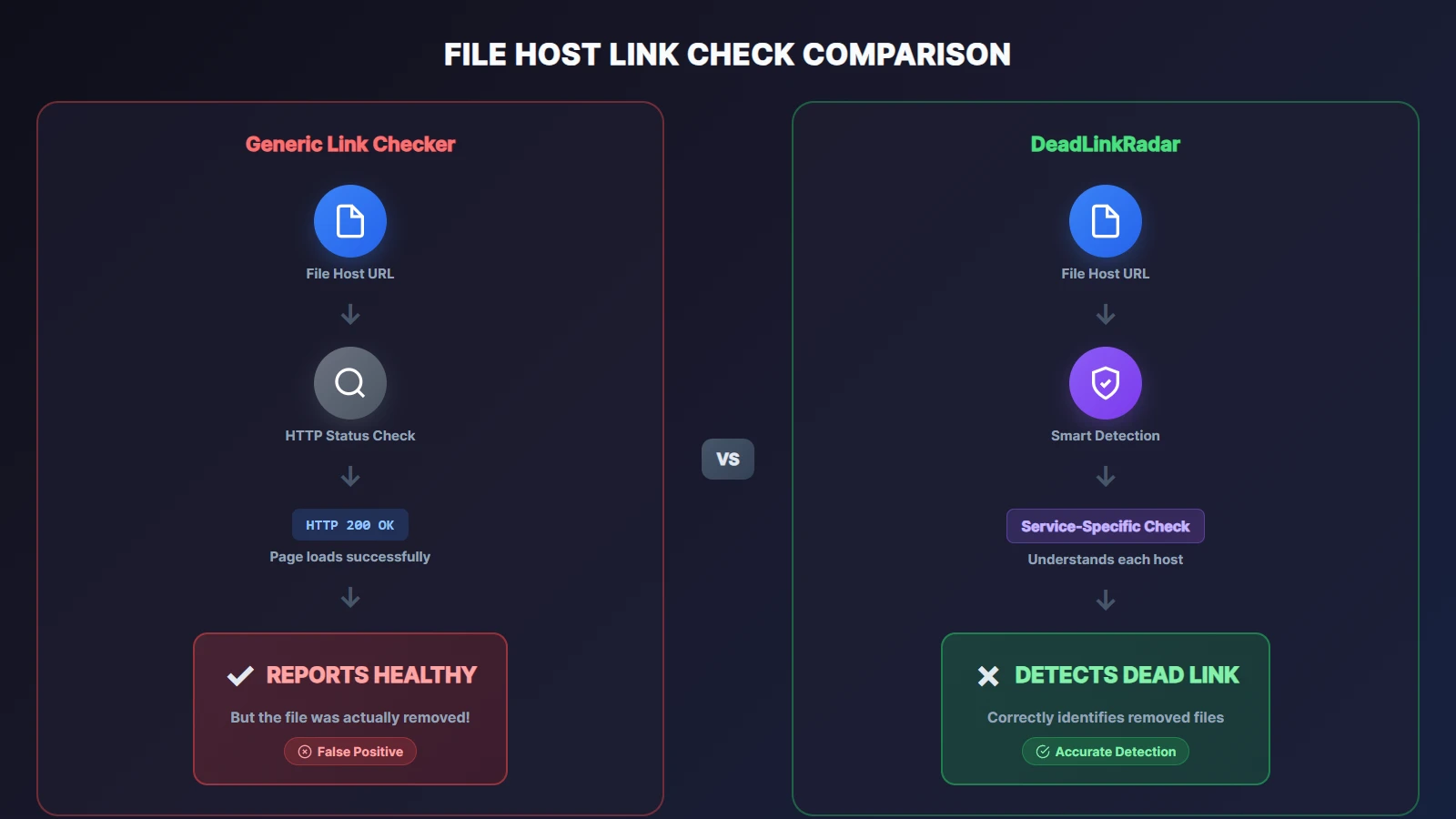Image resolution: width=1456 pixels, height=819 pixels.
Task: Click the arrow below Page loads successfully
Action: point(350,598)
